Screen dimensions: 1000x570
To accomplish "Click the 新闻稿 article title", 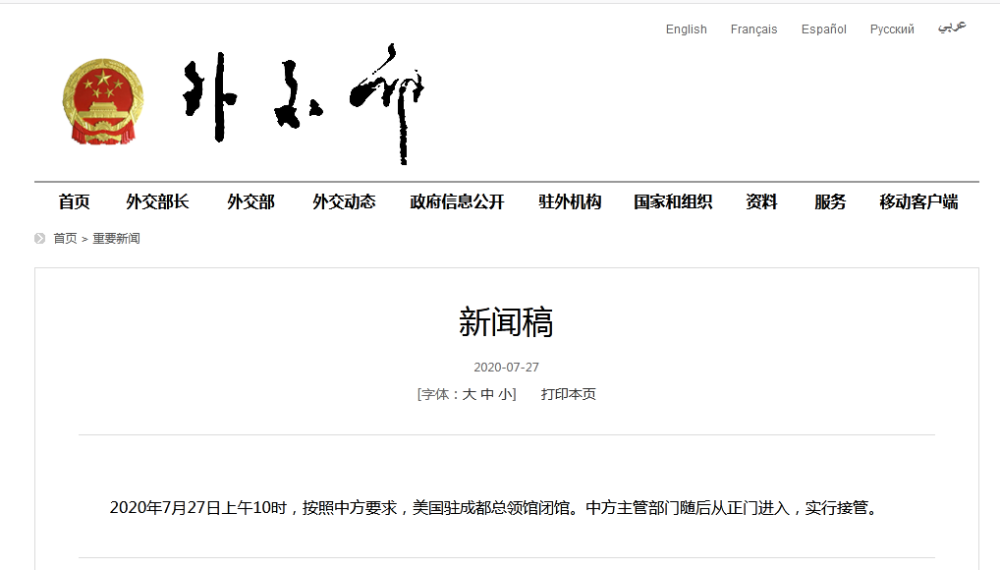I will [506, 322].
